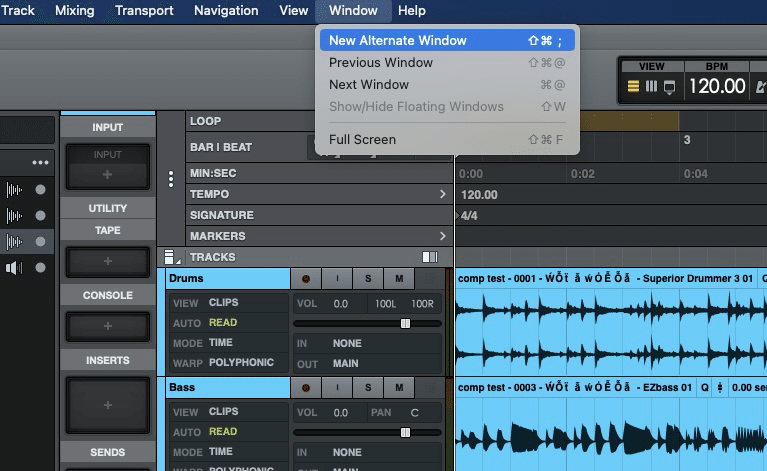This screenshot has width=767, height=471.
Task: Enable input monitoring on Bass track
Action: 337,388
